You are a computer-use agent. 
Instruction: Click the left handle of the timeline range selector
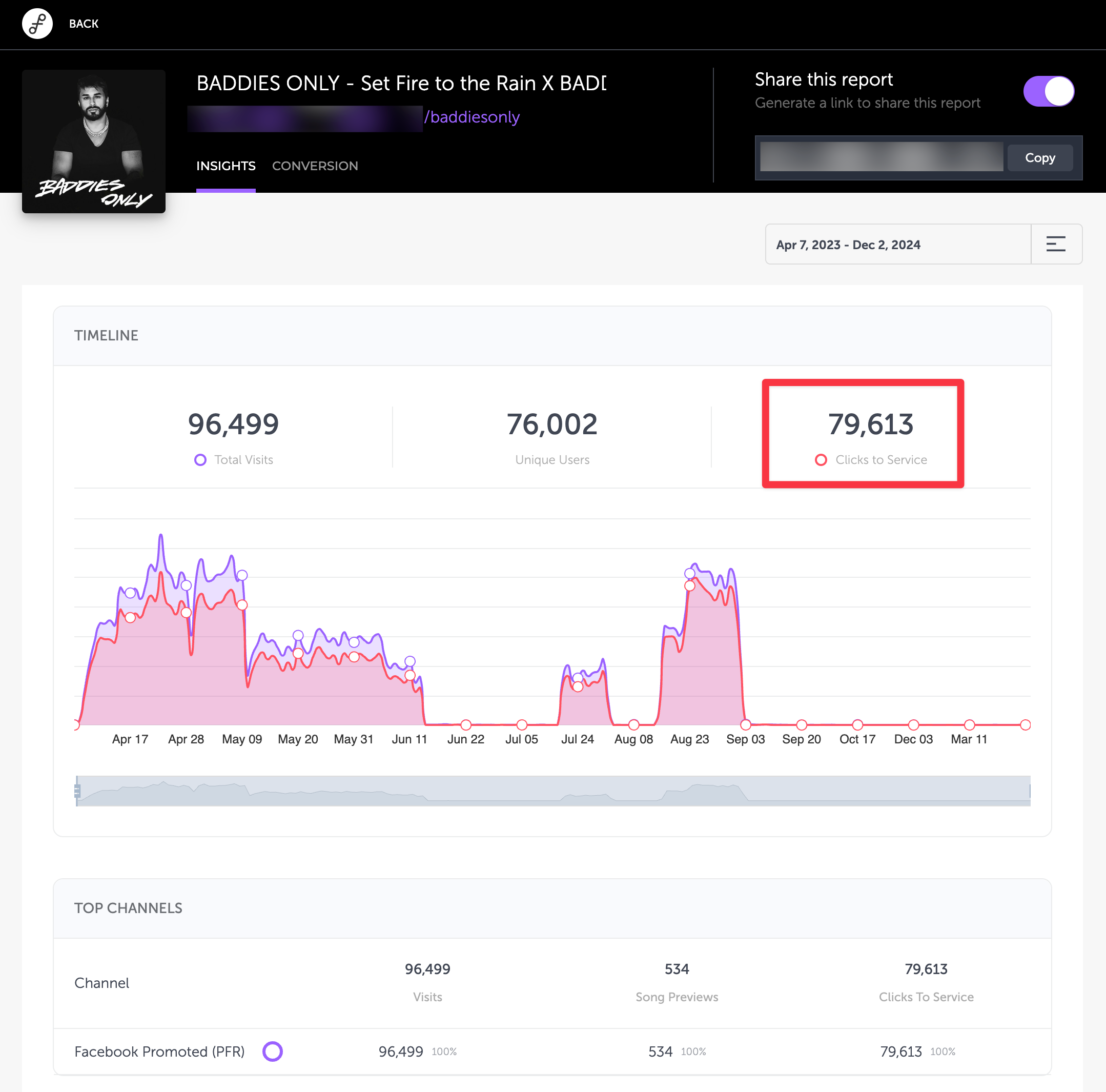tap(77, 791)
